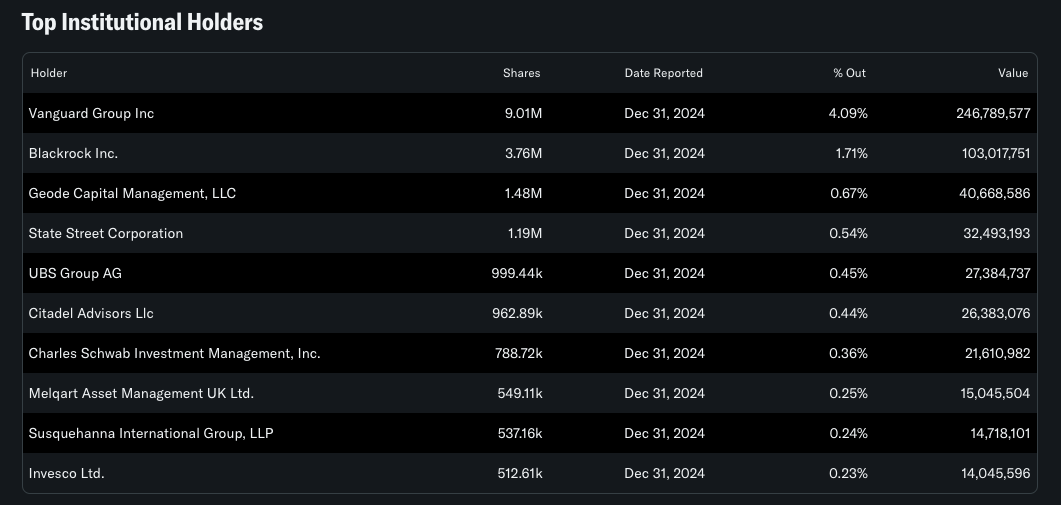This screenshot has height=505, width=1061.
Task: Click the 103,017,751 value cell
Action: click(996, 154)
